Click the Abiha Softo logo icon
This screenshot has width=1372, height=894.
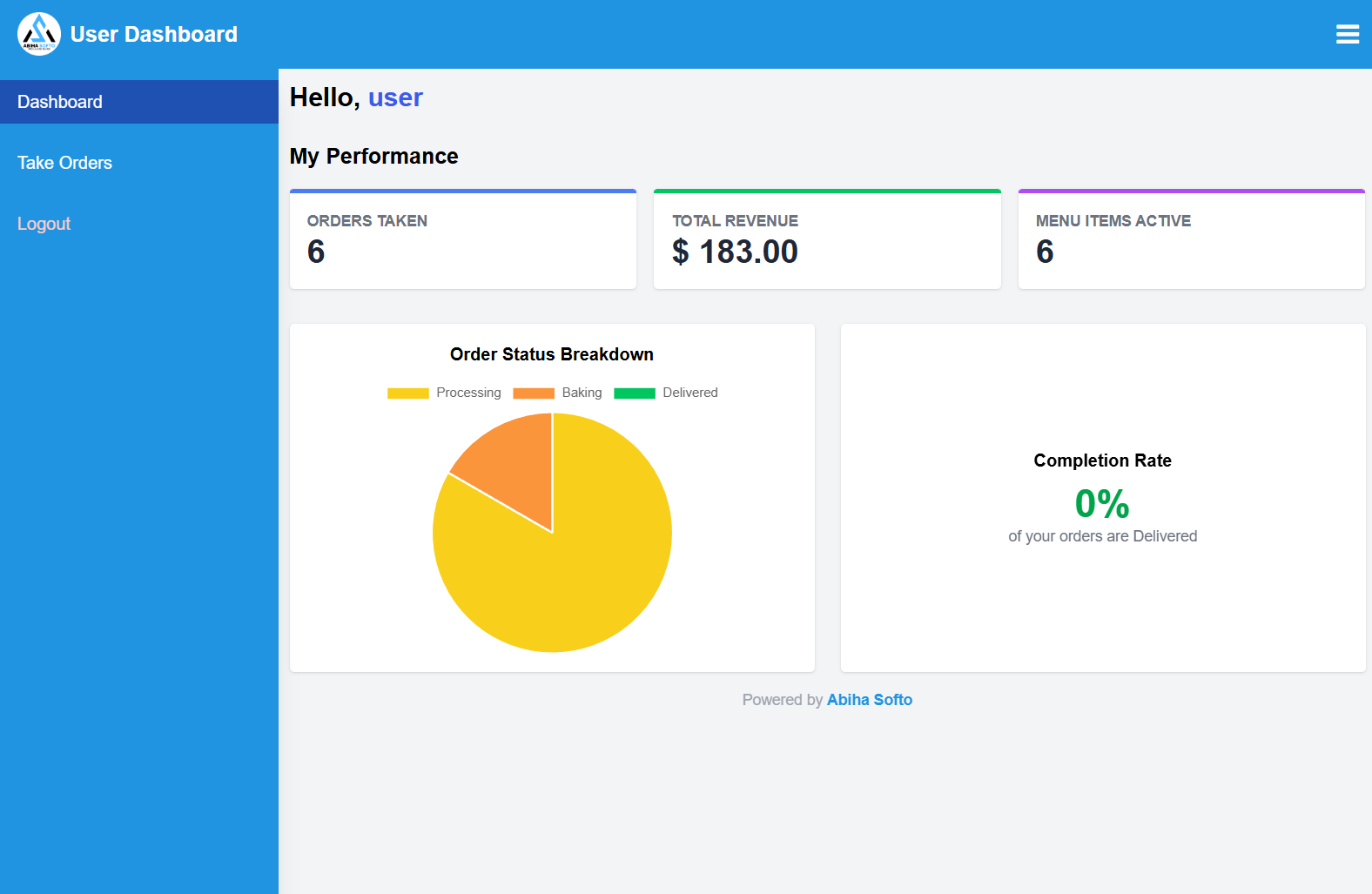[39, 34]
